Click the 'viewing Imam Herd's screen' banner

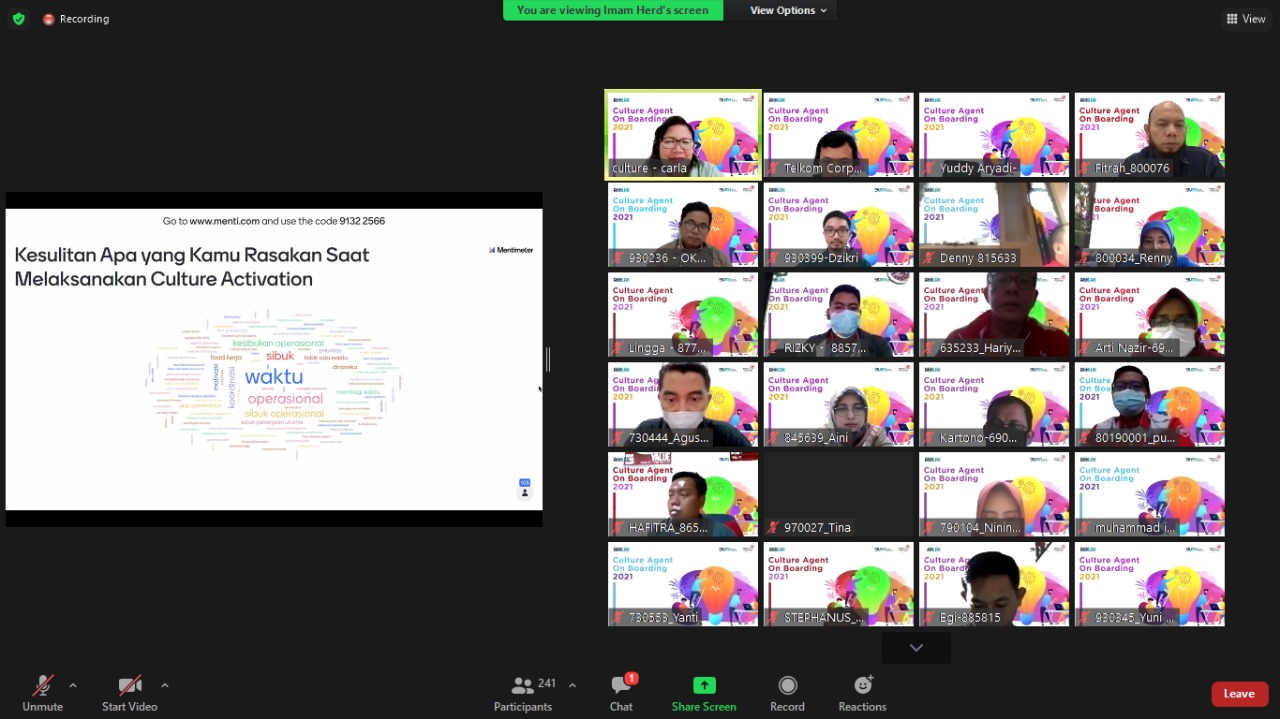[x=613, y=10]
